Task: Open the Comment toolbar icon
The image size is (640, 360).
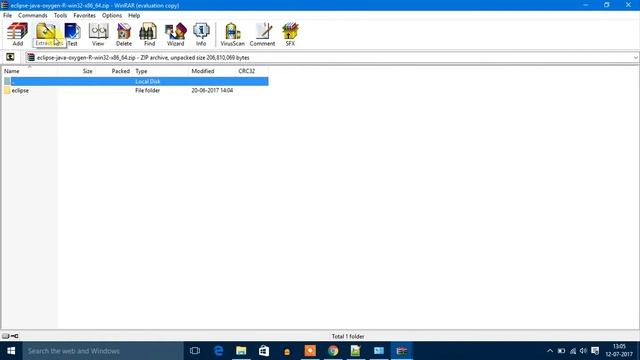Action: (262, 34)
